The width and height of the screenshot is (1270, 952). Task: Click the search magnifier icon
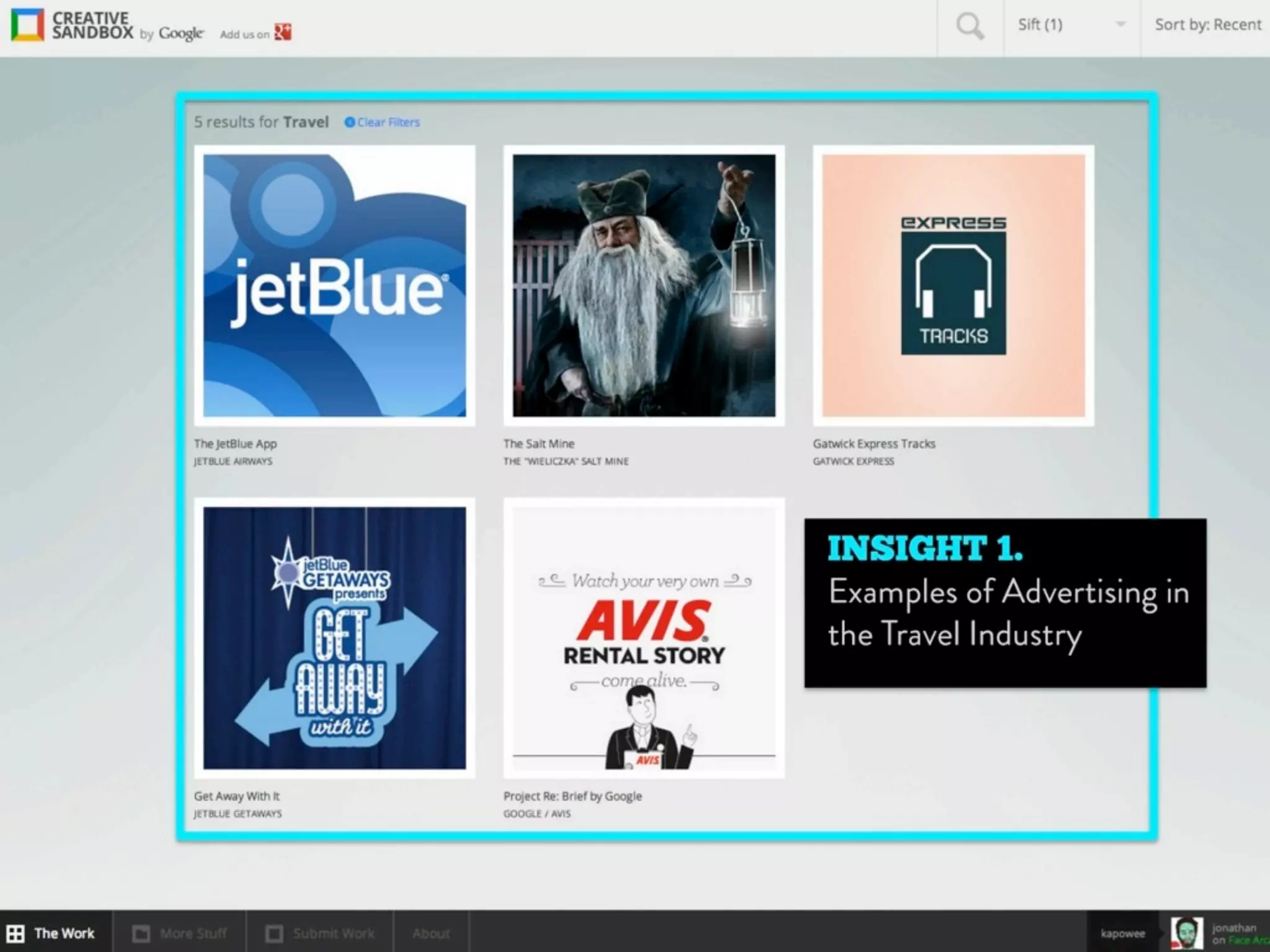tap(970, 27)
